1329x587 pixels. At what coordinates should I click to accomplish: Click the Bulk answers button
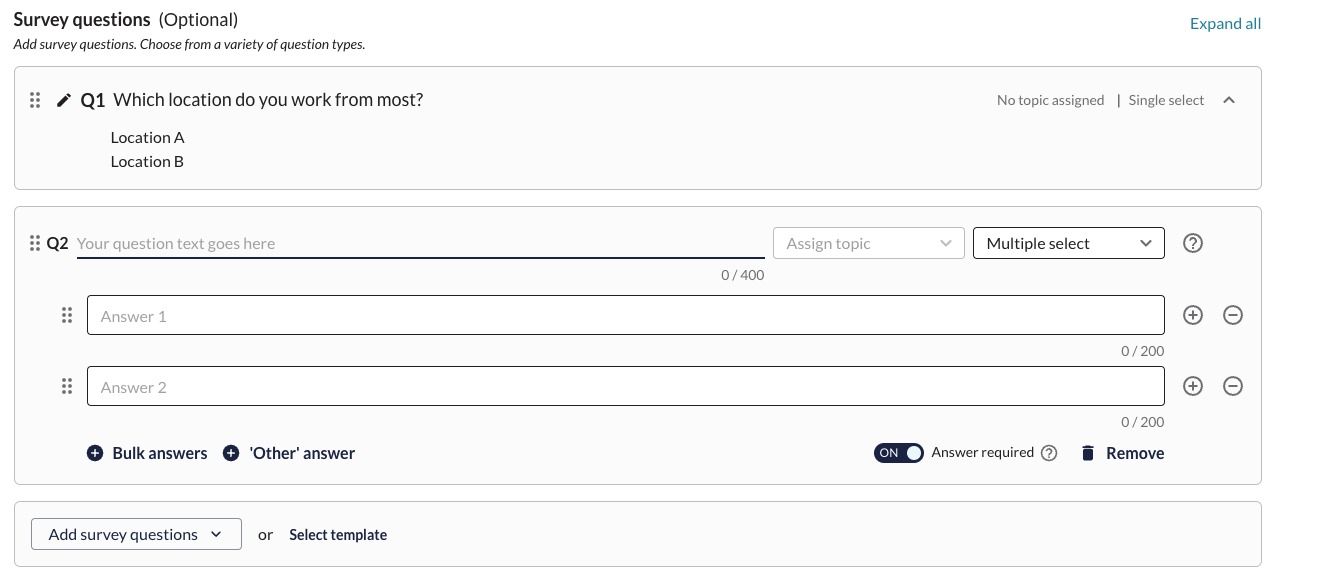[x=147, y=453]
